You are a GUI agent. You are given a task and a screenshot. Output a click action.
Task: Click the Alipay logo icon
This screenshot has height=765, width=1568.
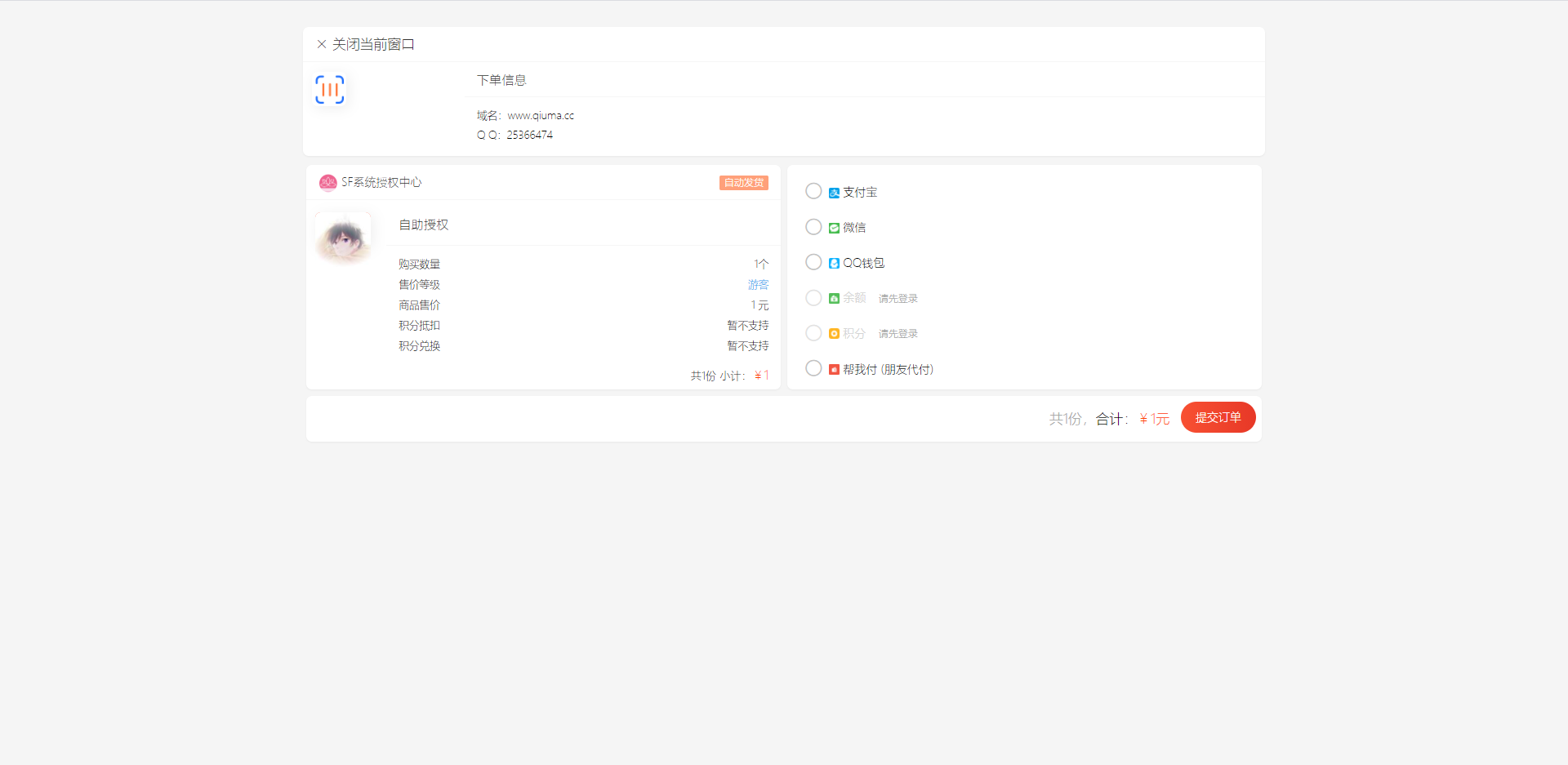coord(834,193)
